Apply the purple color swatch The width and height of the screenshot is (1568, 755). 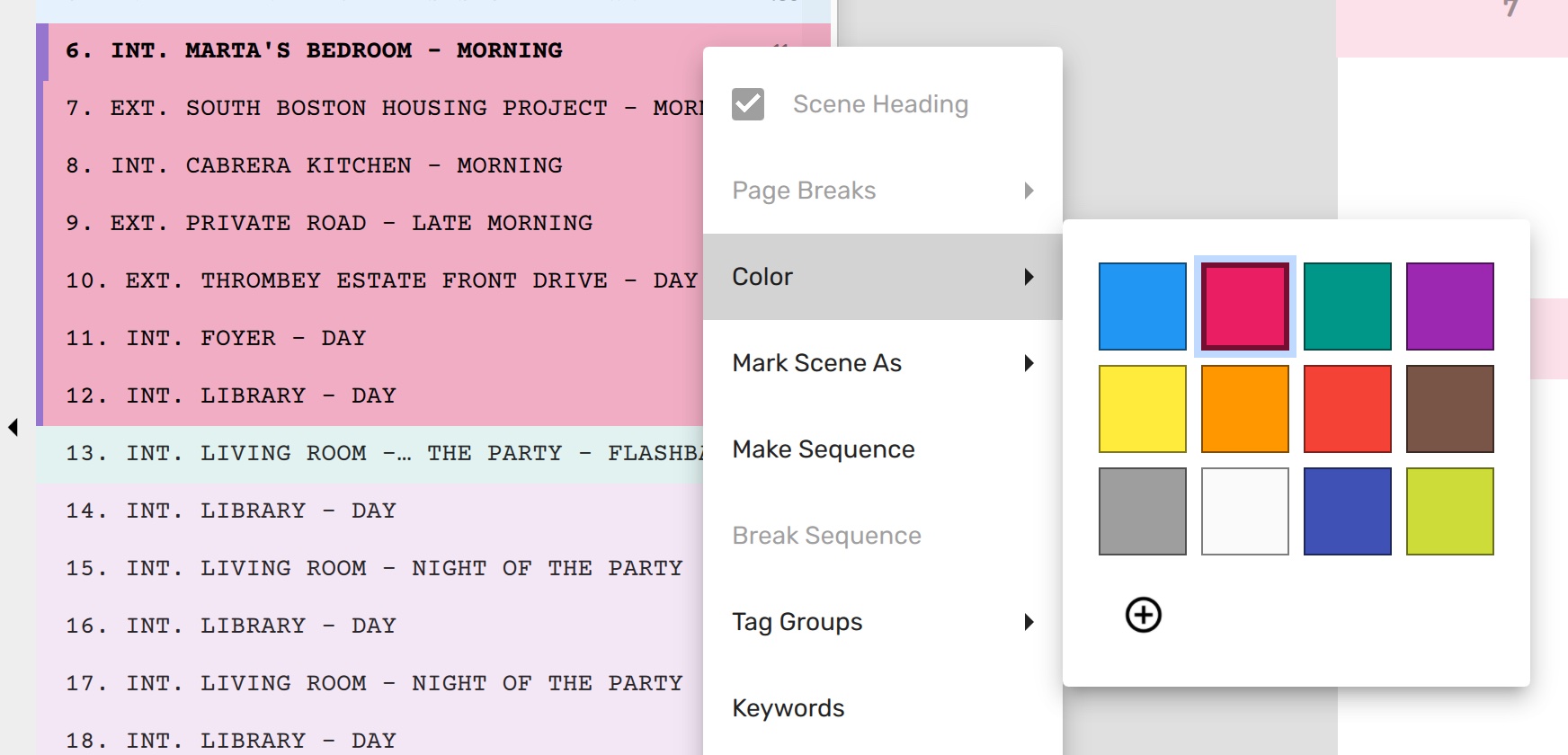point(1449,306)
